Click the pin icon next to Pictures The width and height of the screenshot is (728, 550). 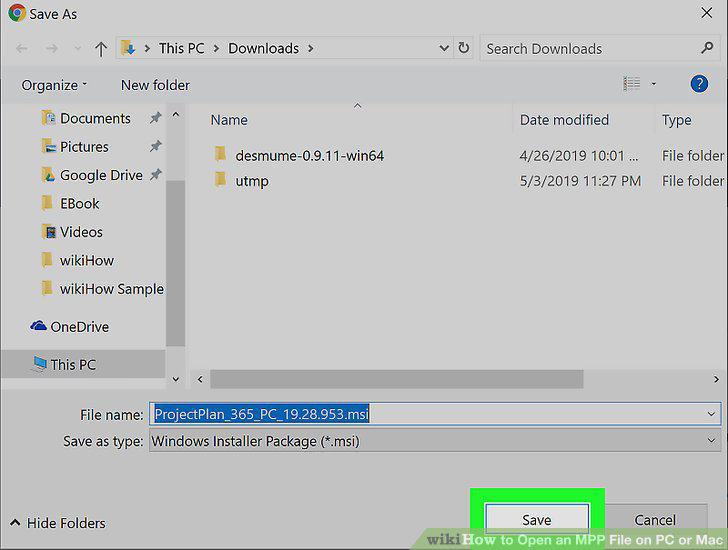tap(155, 147)
